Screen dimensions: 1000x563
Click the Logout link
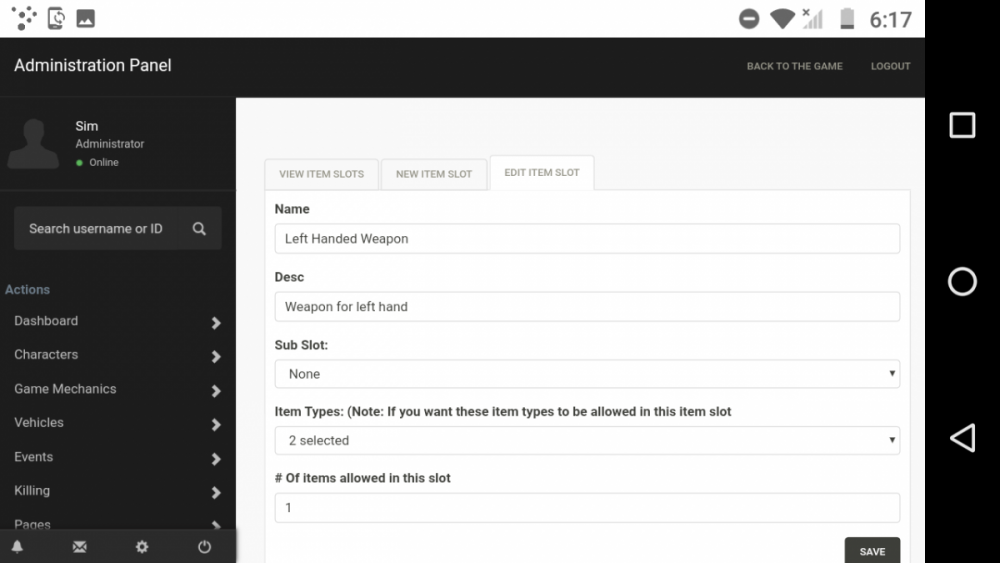(x=890, y=67)
